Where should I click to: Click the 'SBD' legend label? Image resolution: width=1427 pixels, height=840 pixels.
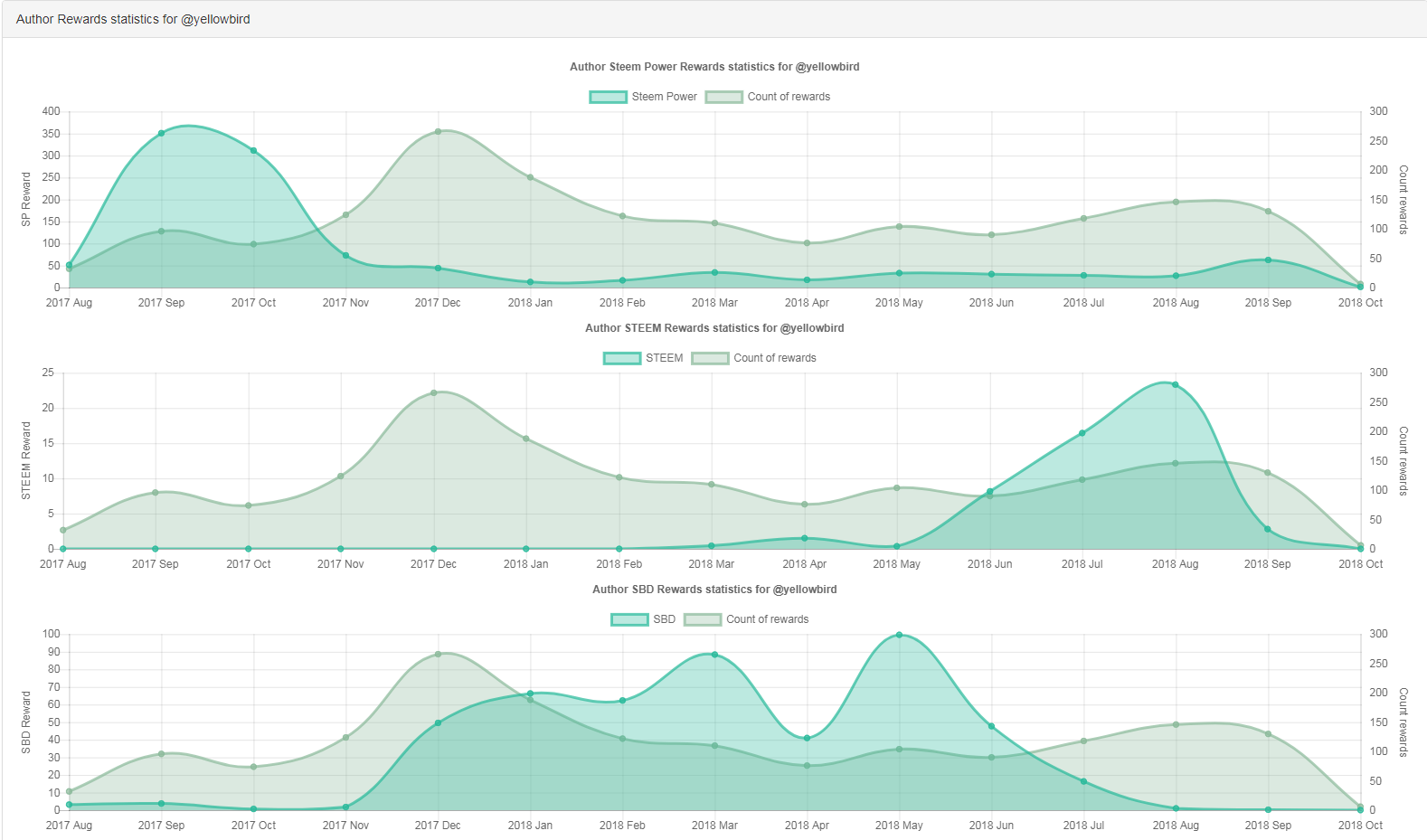point(665,619)
